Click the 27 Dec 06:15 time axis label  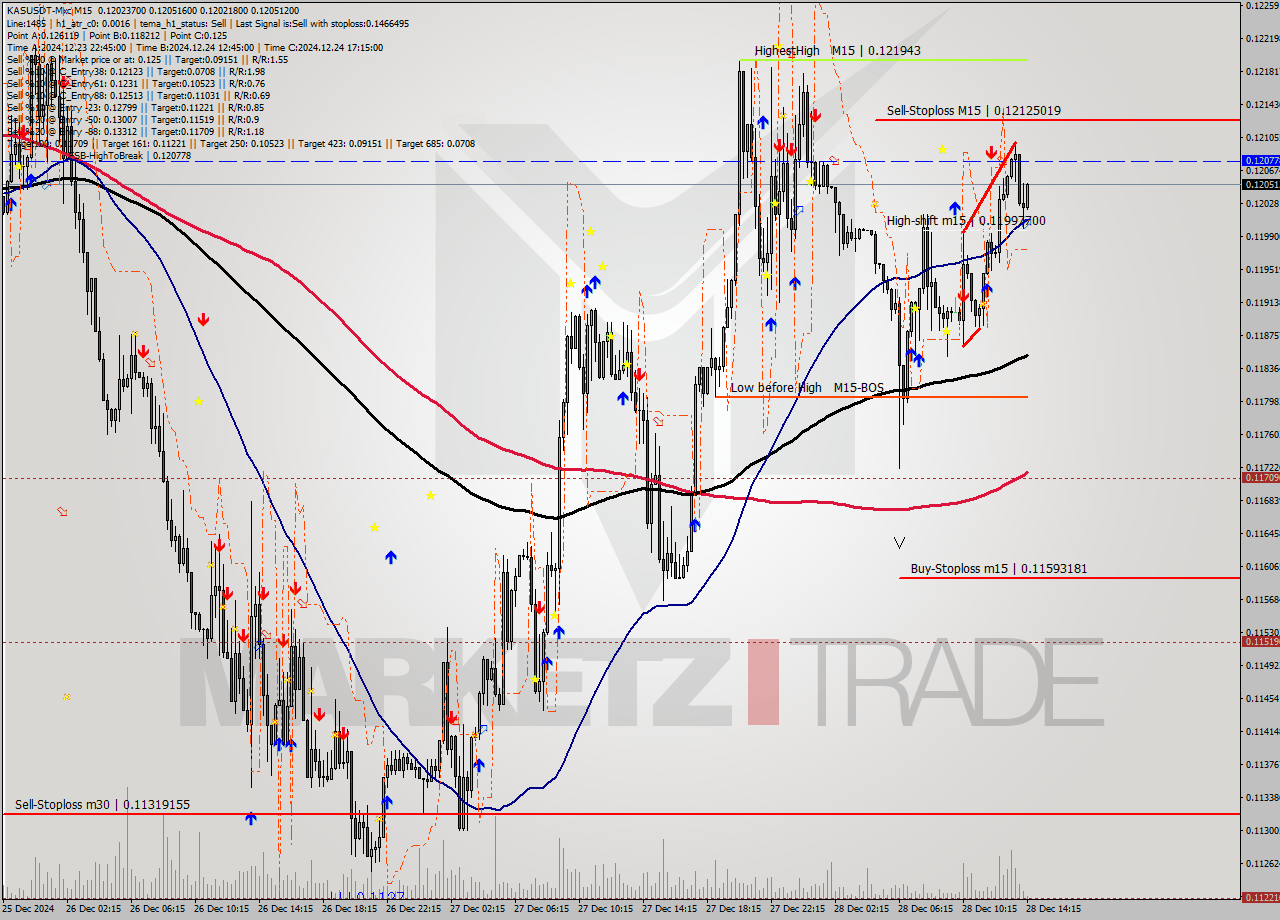pyautogui.click(x=543, y=911)
